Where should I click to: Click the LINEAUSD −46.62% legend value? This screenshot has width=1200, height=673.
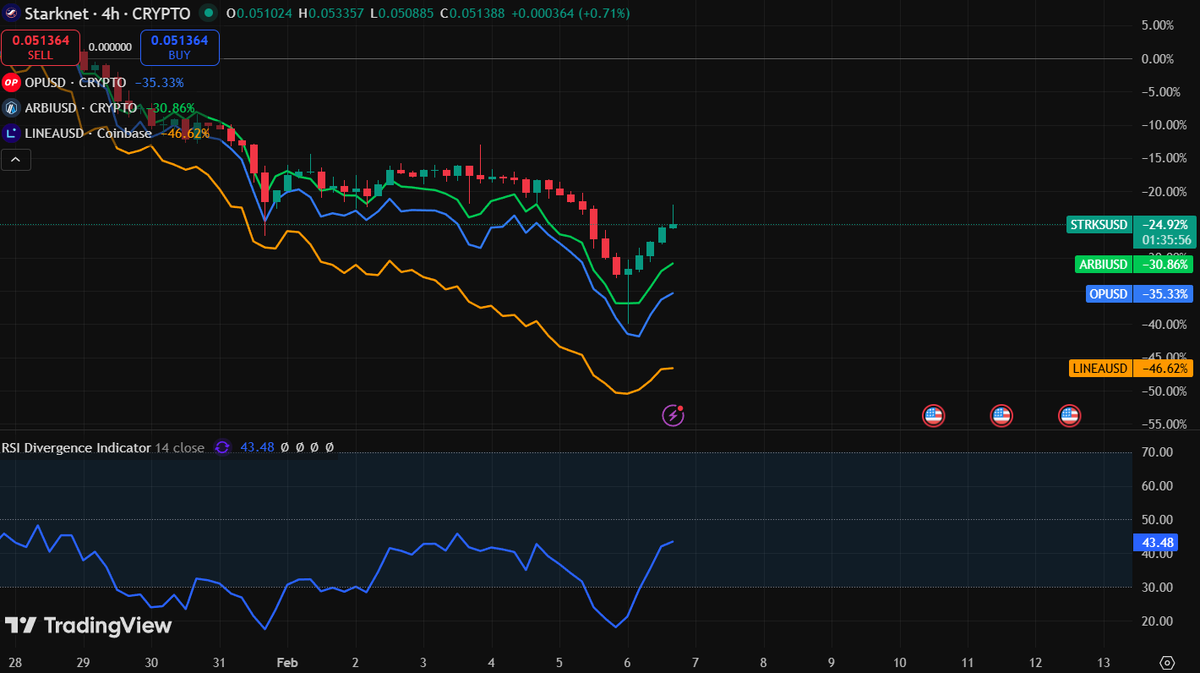(185, 133)
